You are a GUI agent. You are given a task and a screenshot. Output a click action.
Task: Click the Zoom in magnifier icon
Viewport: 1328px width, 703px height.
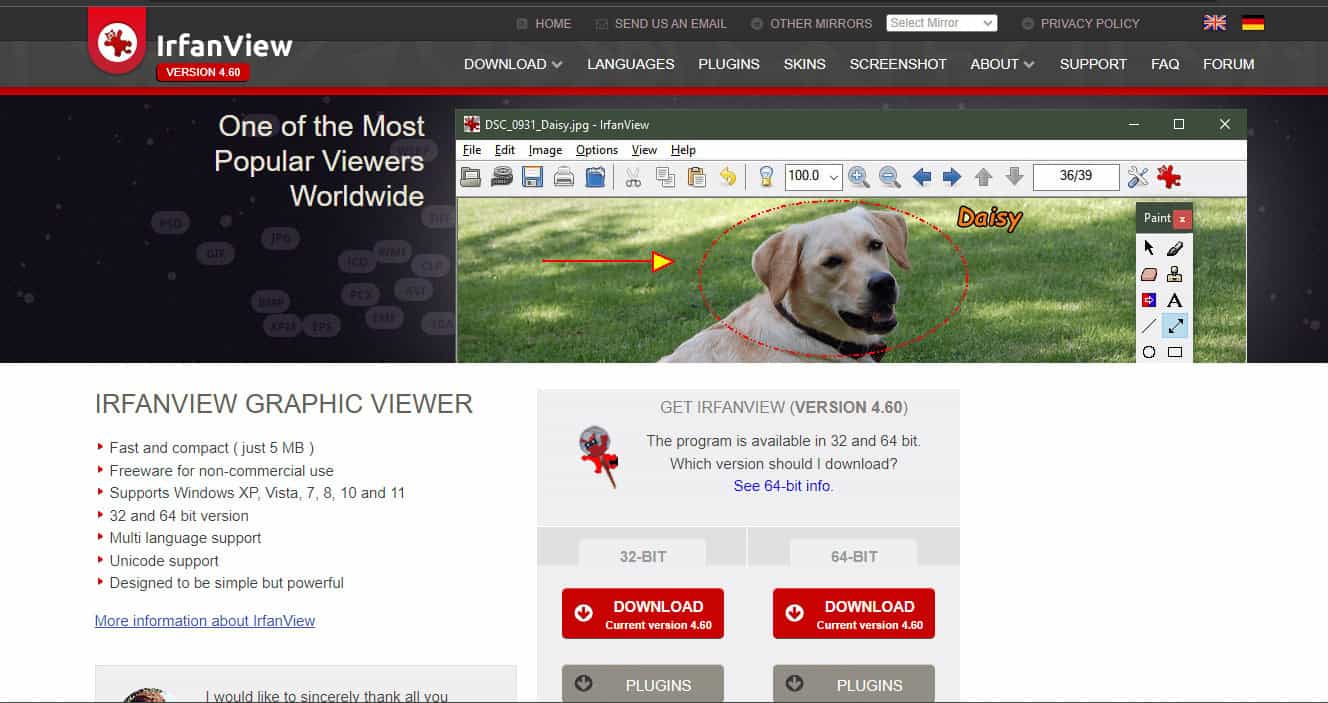858,177
